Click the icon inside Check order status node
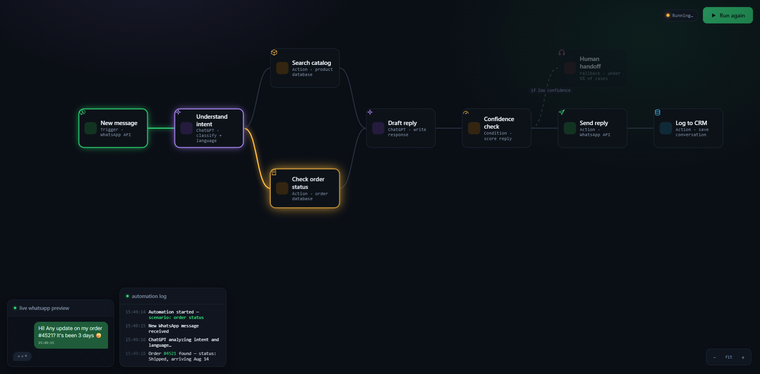Viewport: 760px width, 374px height. pyautogui.click(x=282, y=188)
